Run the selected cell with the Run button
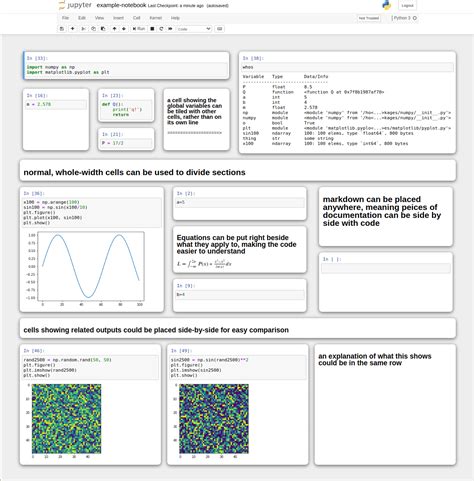Viewport: 474px width, 481px height. pyautogui.click(x=139, y=29)
